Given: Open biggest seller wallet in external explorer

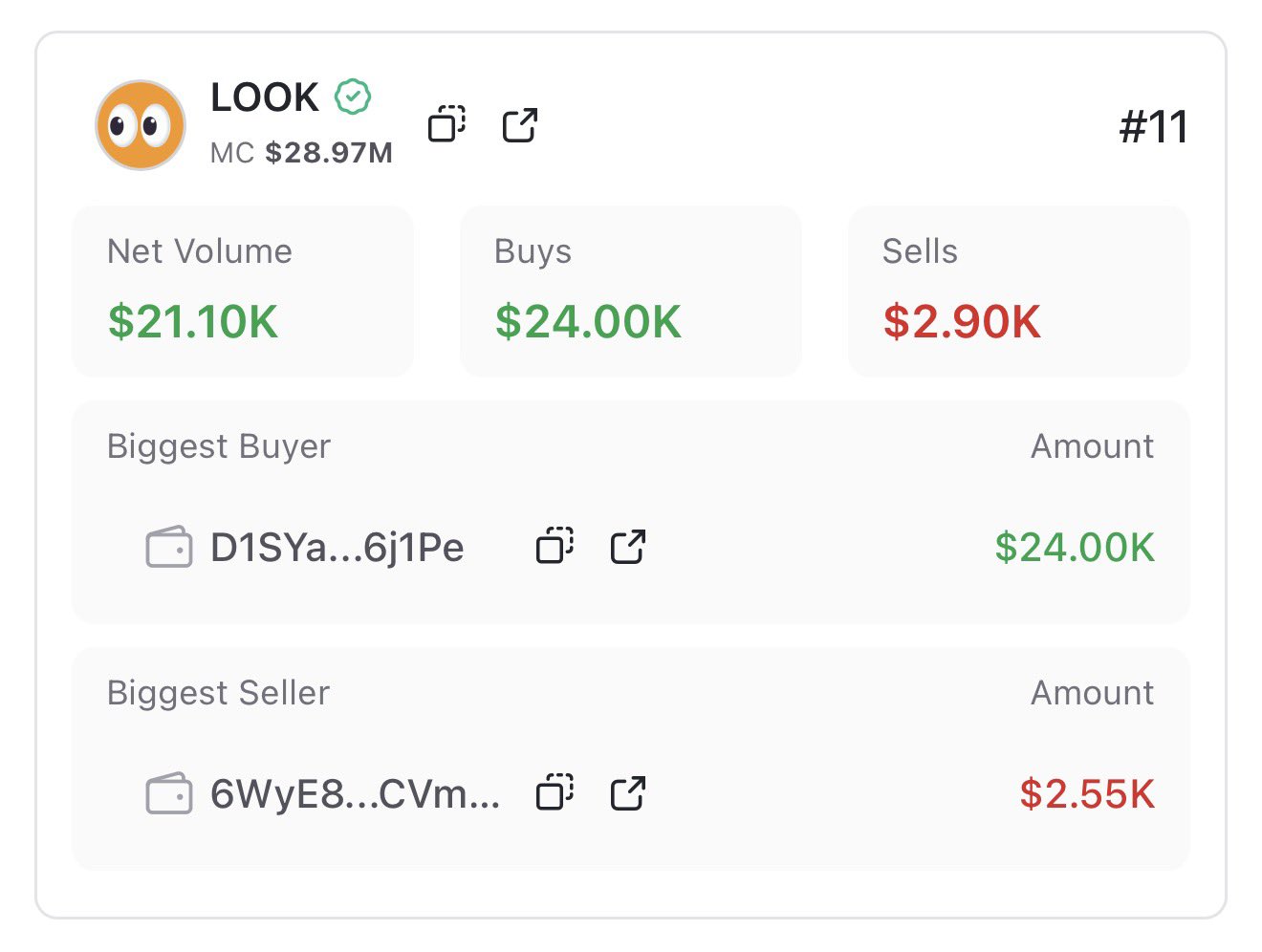Looking at the screenshot, I should coord(628,793).
